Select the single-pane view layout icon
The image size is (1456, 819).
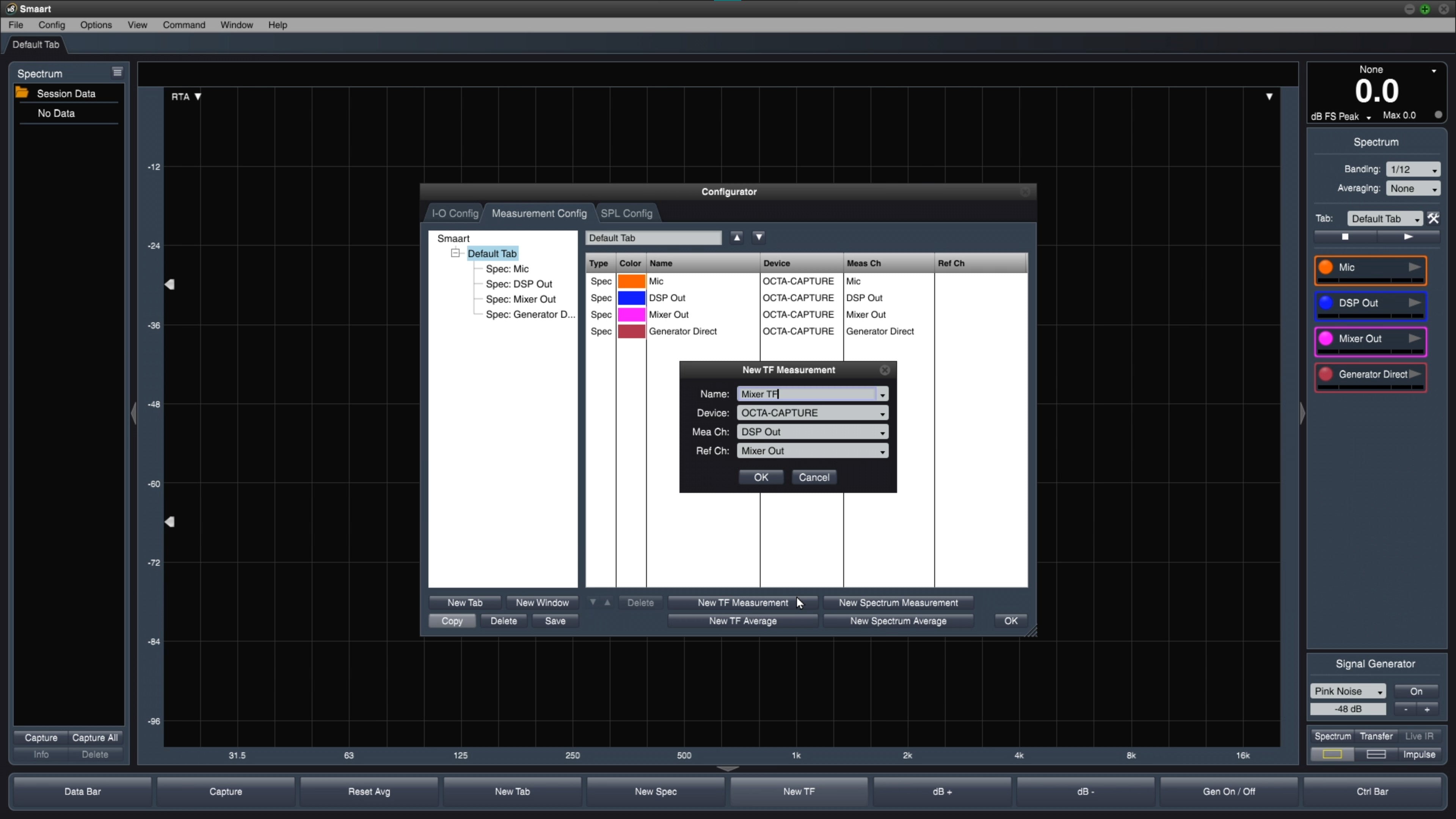(1332, 754)
